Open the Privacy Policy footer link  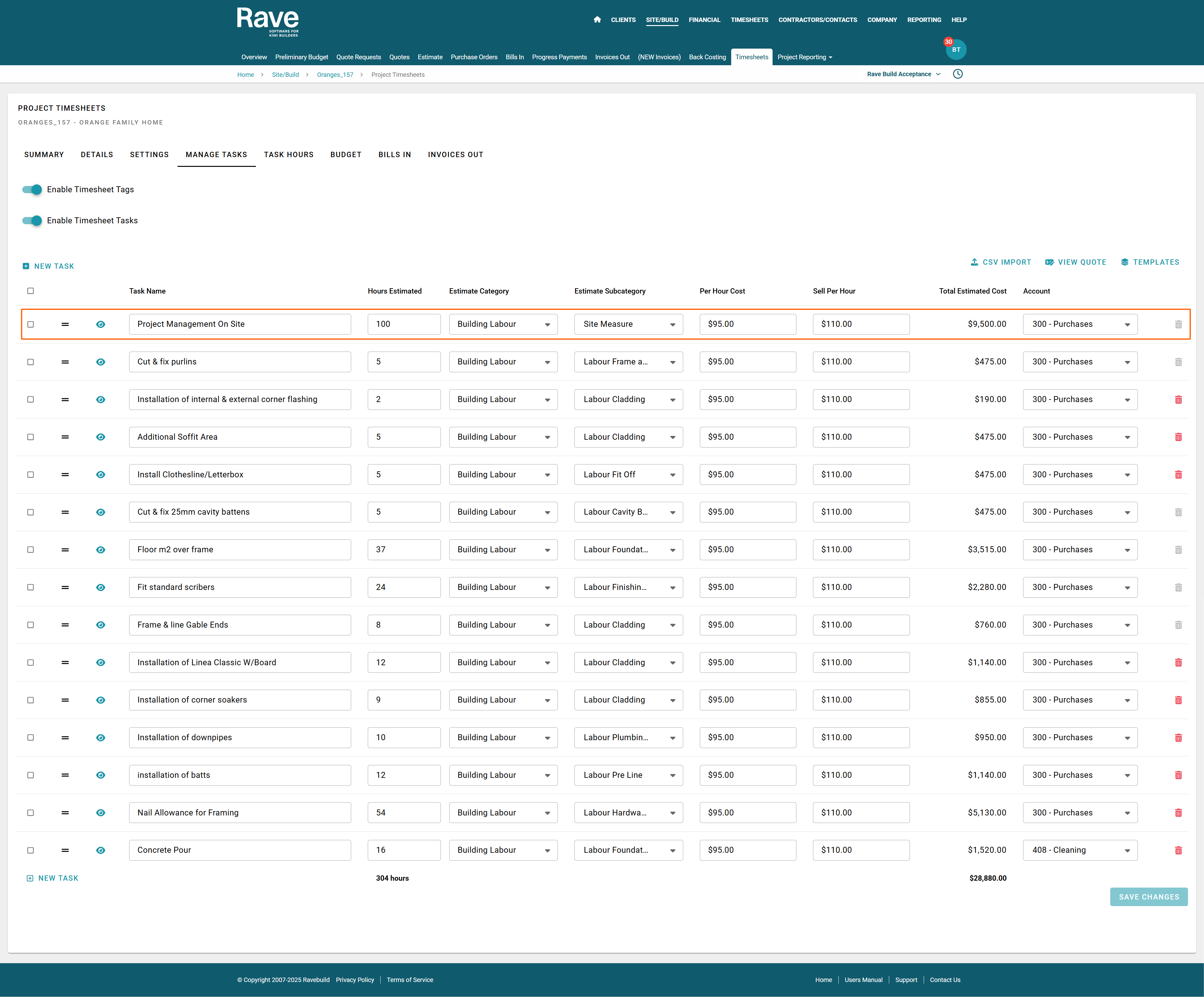(x=354, y=980)
